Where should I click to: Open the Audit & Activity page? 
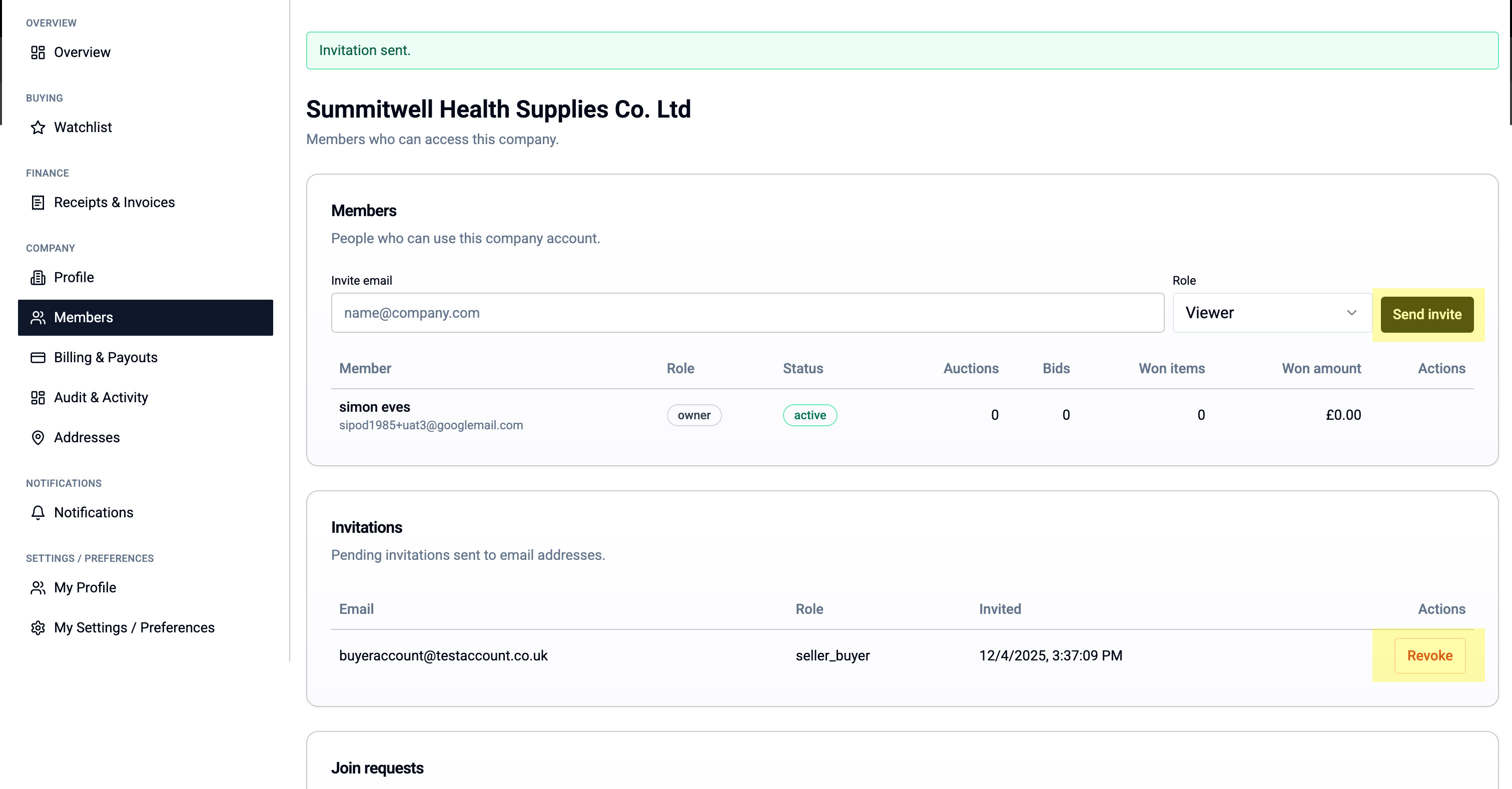coord(101,397)
